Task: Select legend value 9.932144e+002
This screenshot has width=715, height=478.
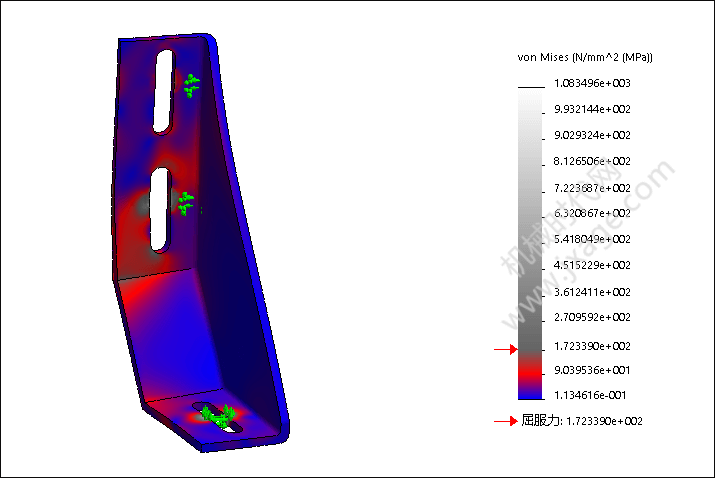Action: pyautogui.click(x=592, y=109)
